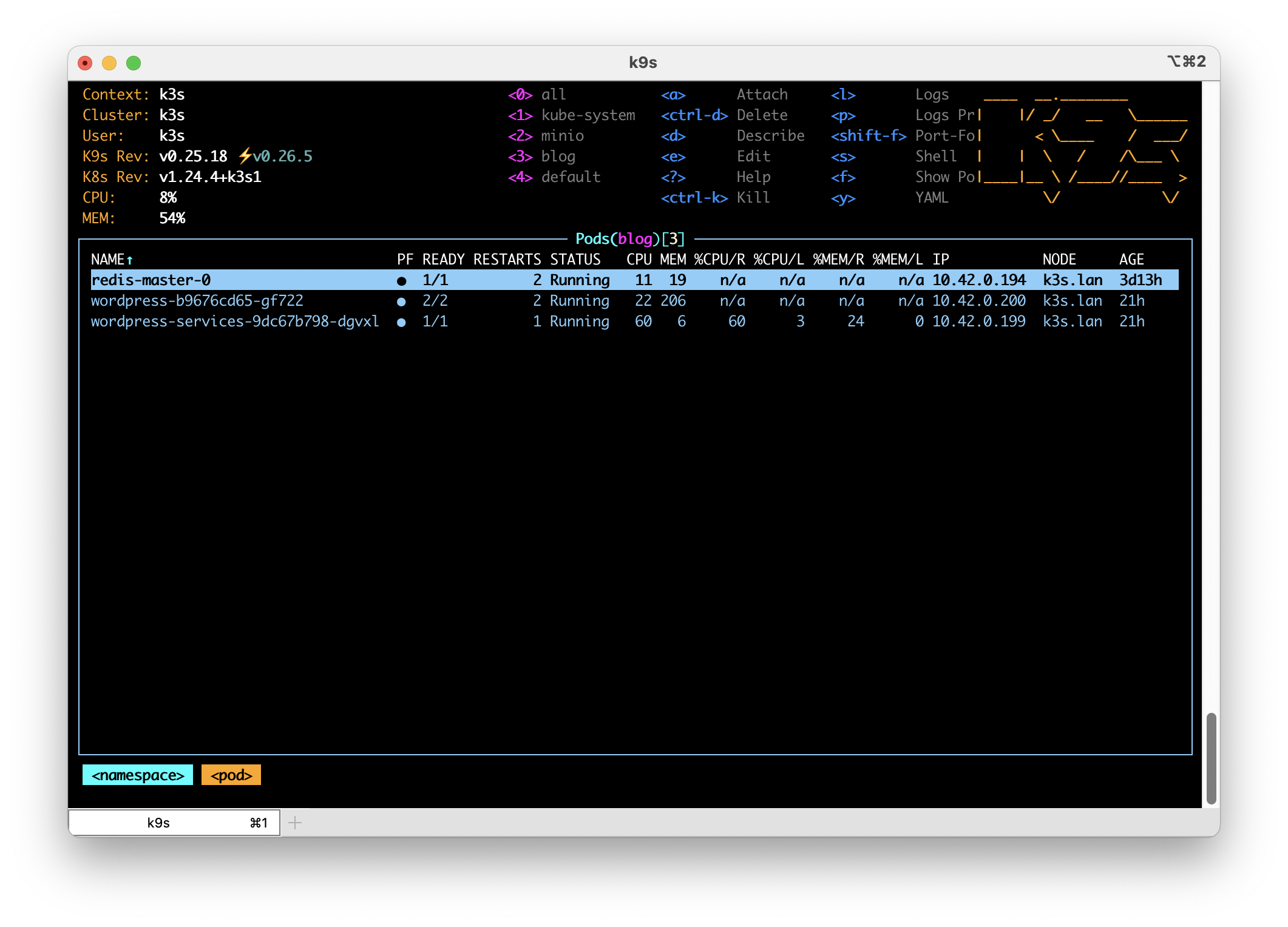1288x927 pixels.
Task: Click the NODE column header
Action: (1059, 259)
